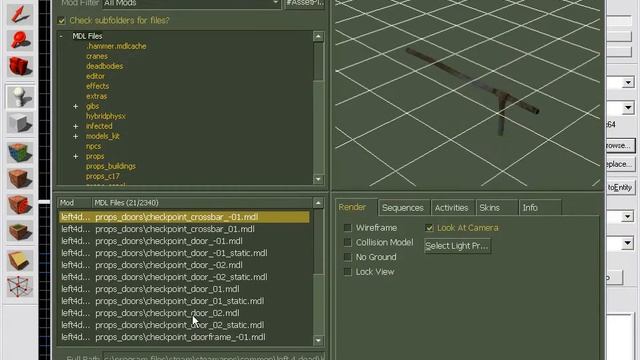Click folder tree scrollbar up arrow
This screenshot has height=360, width=640.
click(318, 37)
